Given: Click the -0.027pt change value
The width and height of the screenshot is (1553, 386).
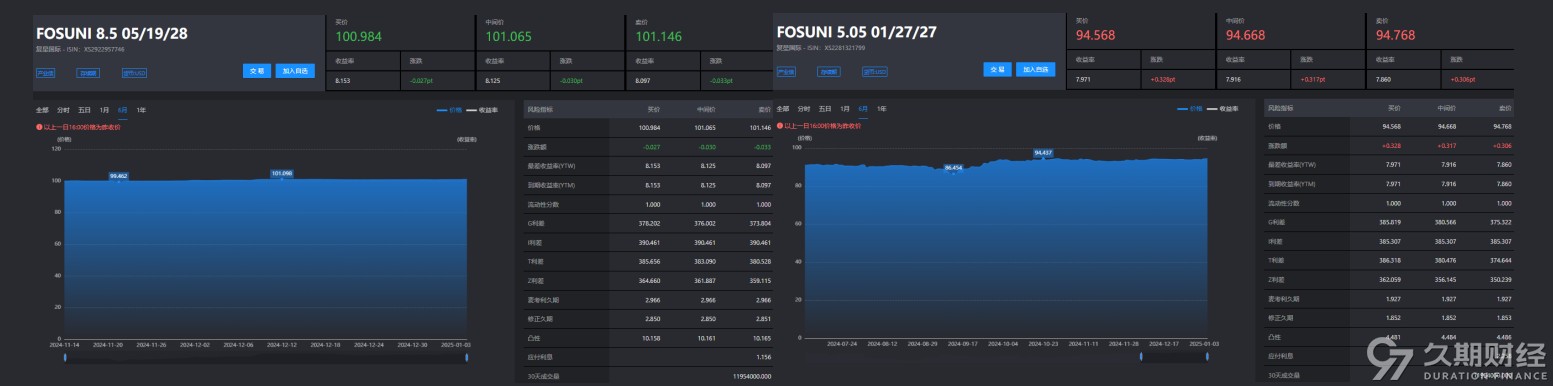Looking at the screenshot, I should (x=422, y=80).
